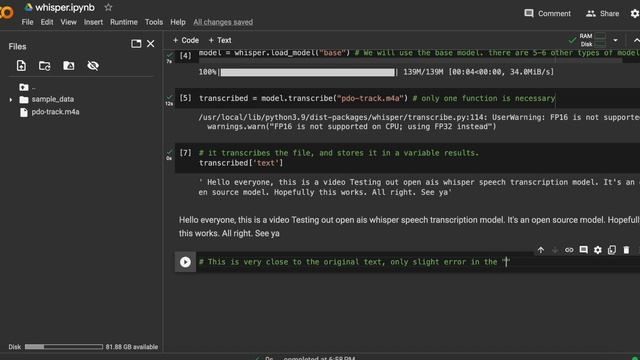Viewport: 640px width, 360px height.
Task: Open the Tools menu
Action: coord(154,22)
